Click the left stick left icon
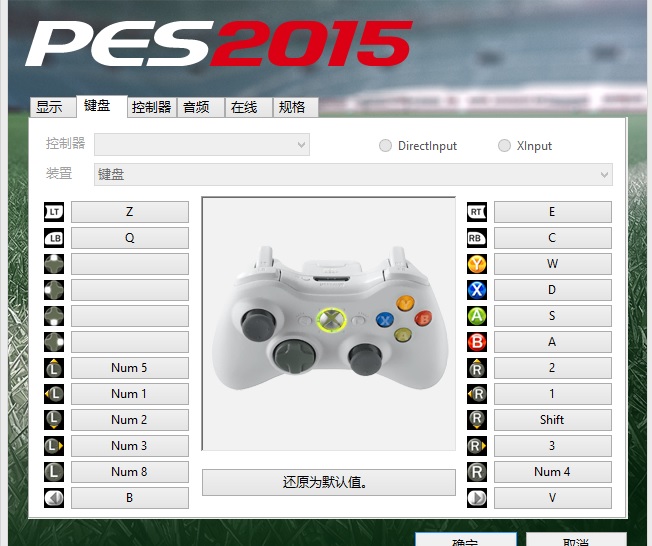The image size is (652, 546). (x=54, y=394)
